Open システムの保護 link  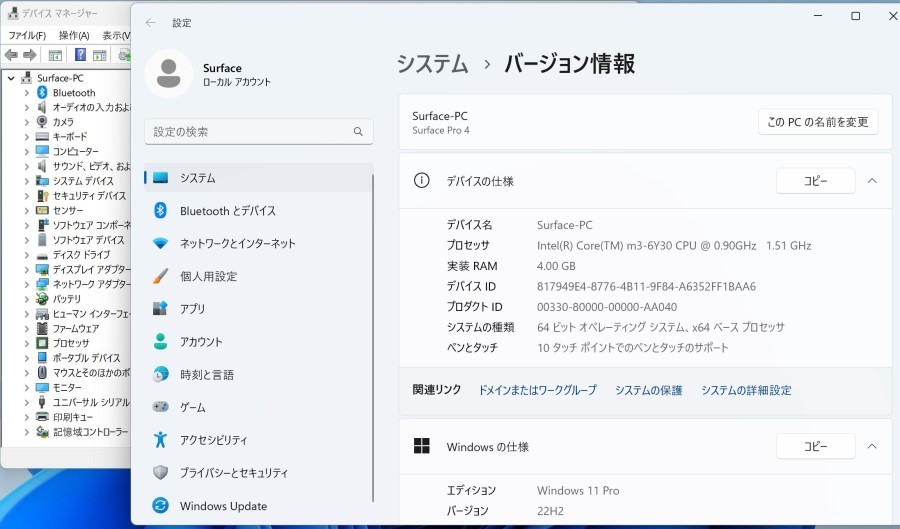pos(649,390)
